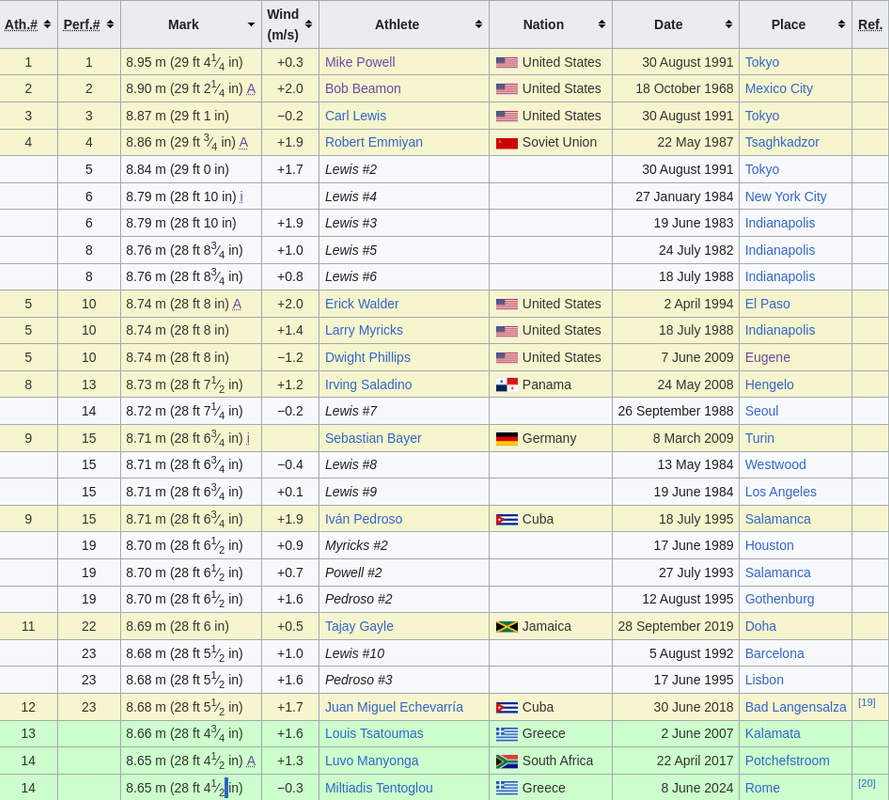889x800 pixels.
Task: Sort by Athlete using the header arrows
Action: pos(479,24)
